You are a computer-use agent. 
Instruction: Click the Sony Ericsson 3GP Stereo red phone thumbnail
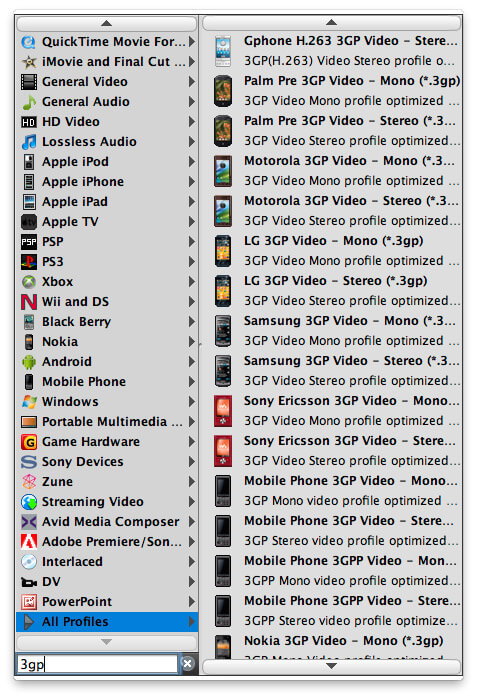223,451
